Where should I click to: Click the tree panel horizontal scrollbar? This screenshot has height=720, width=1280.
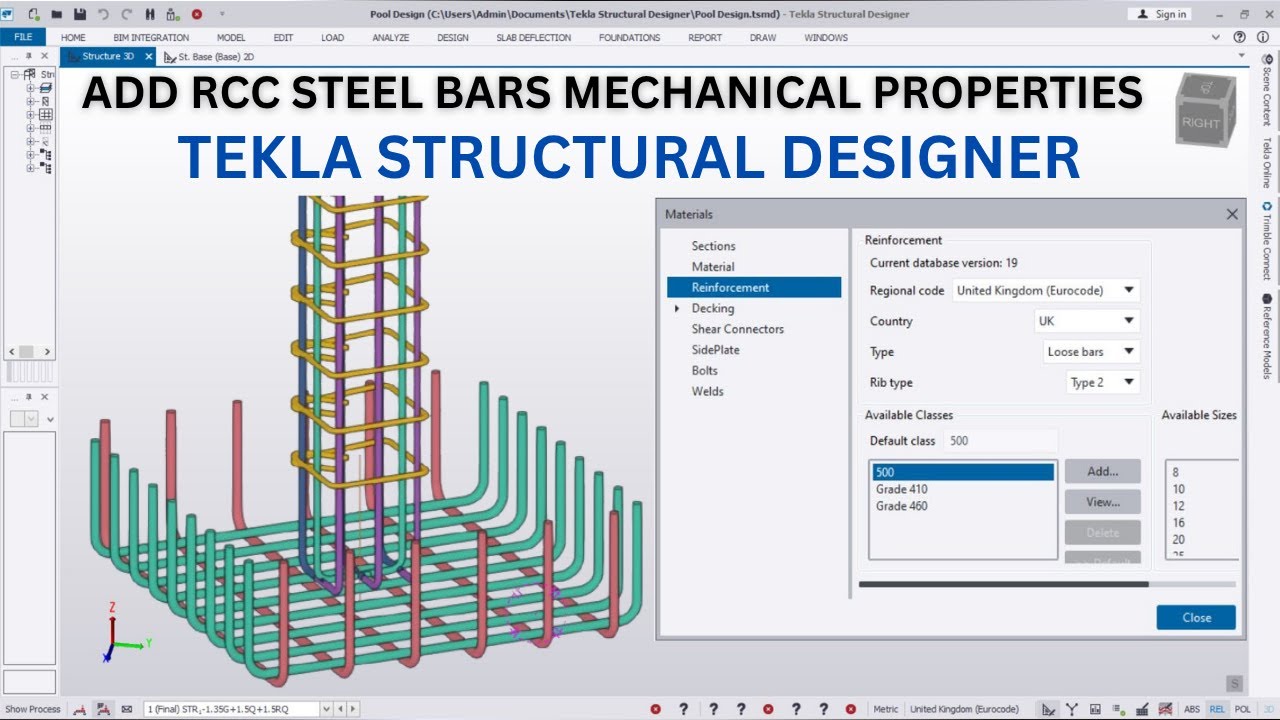coord(28,352)
